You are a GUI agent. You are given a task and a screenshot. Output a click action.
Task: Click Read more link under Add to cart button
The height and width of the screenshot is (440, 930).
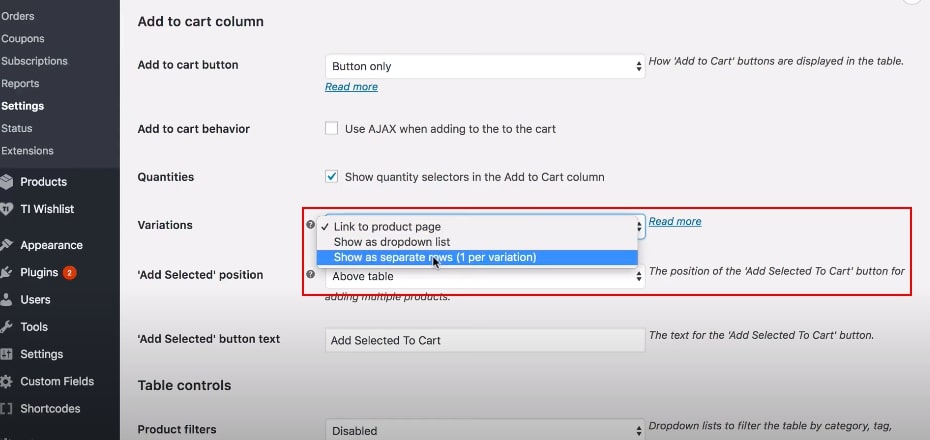(x=351, y=87)
